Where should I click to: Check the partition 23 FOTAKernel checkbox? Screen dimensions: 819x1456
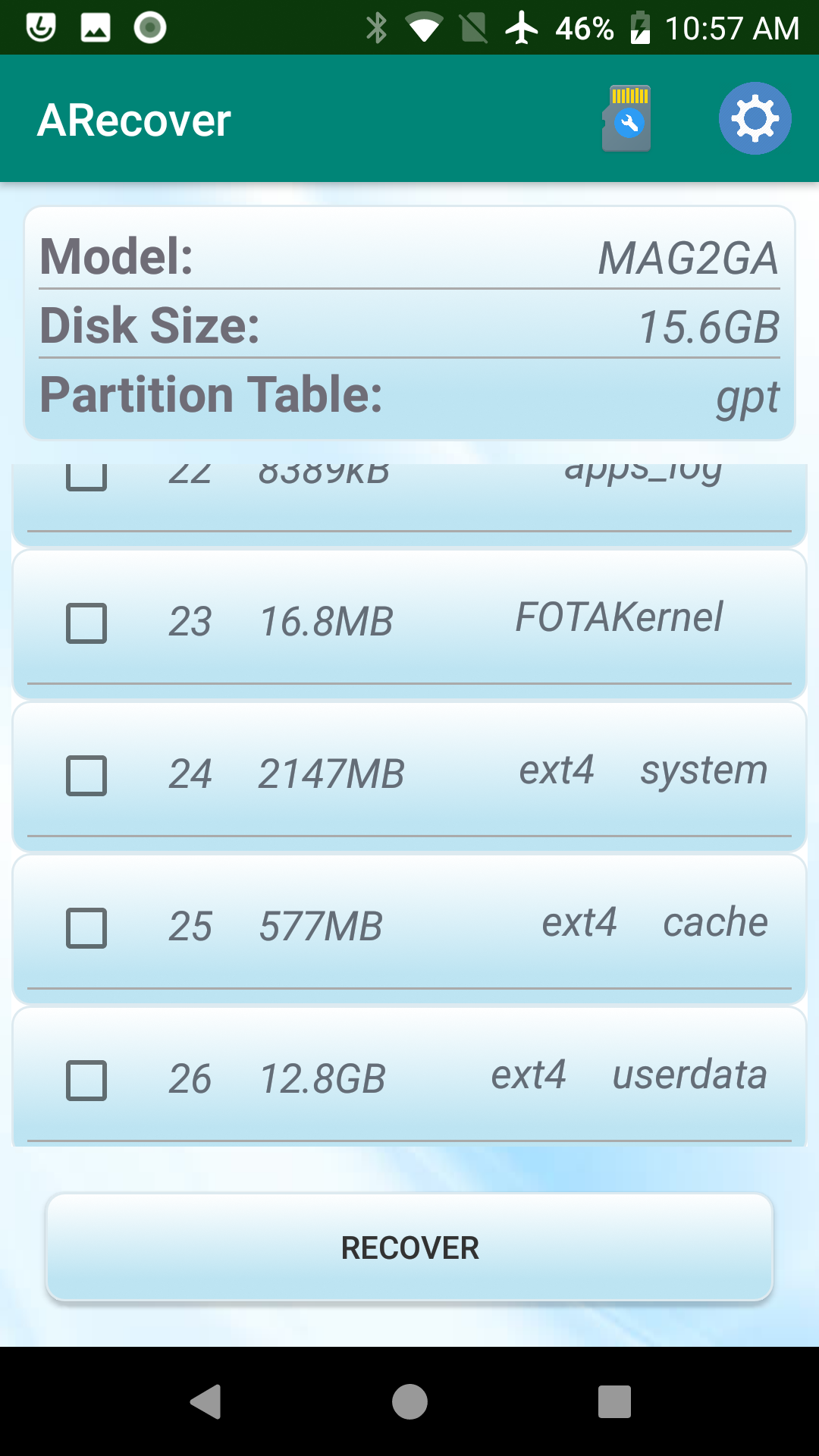[x=86, y=623]
